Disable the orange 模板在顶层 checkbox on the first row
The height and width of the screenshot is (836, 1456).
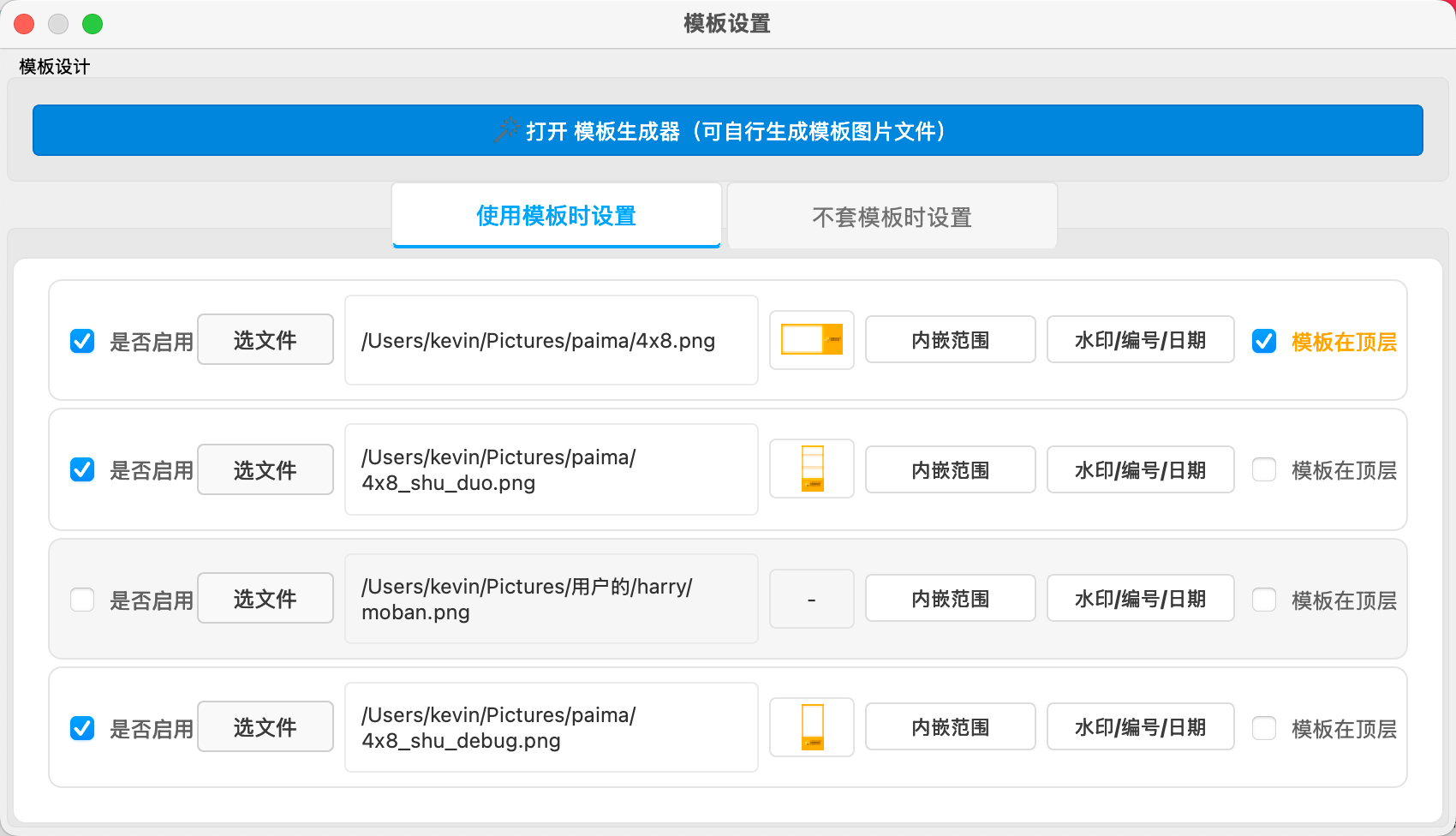(1264, 340)
